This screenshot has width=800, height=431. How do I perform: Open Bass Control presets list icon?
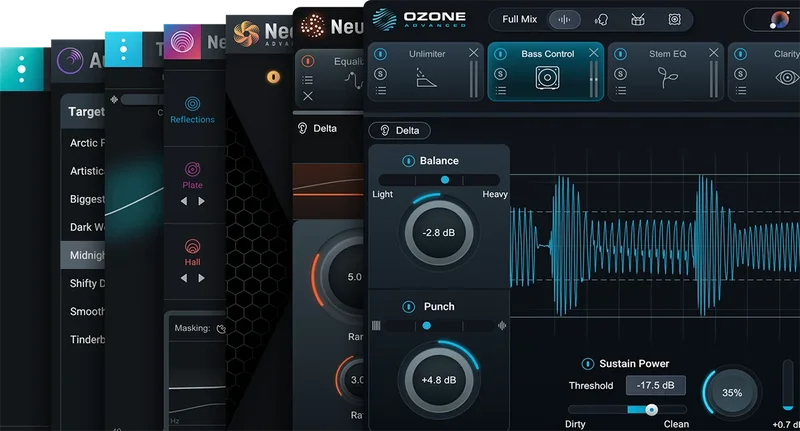pyautogui.click(x=501, y=91)
